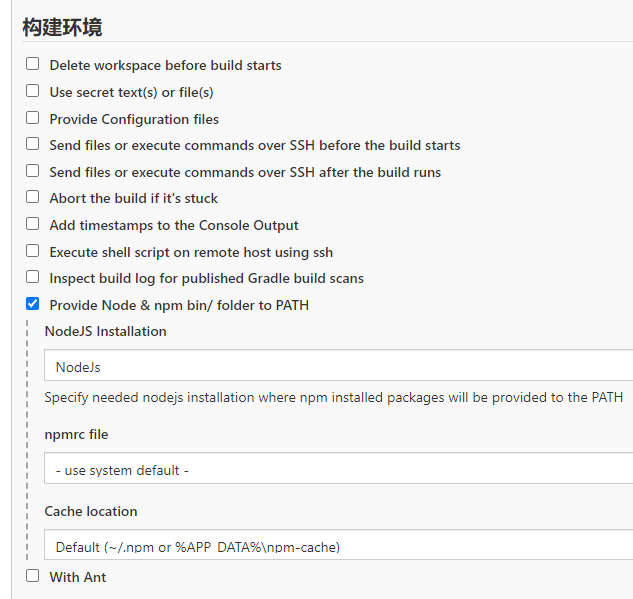The image size is (633, 599).
Task: Click the 构建环境 section heading
Action: click(62, 27)
